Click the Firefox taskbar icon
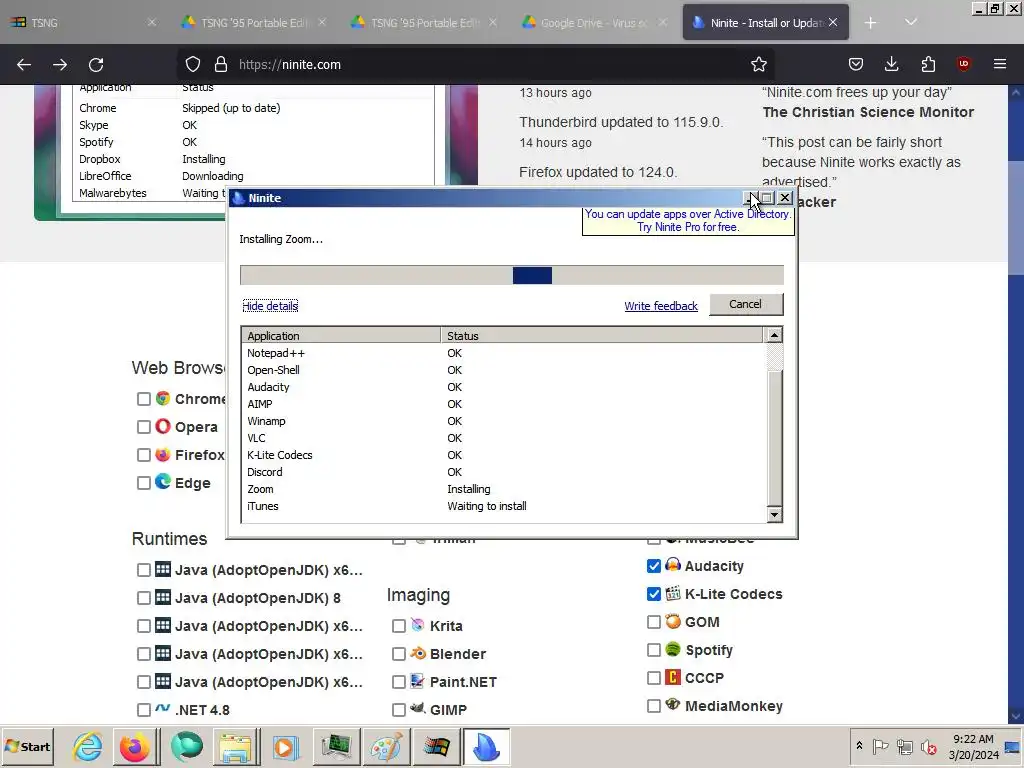This screenshot has width=1024, height=768. pyautogui.click(x=135, y=746)
